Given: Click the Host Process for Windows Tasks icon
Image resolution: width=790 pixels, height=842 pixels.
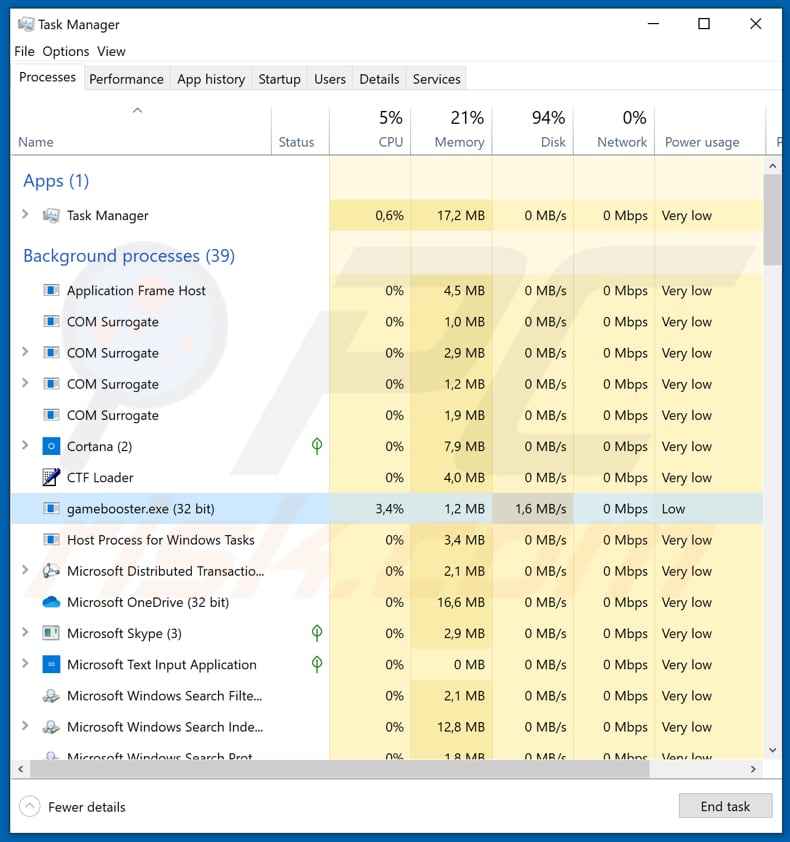Looking at the screenshot, I should [x=51, y=540].
